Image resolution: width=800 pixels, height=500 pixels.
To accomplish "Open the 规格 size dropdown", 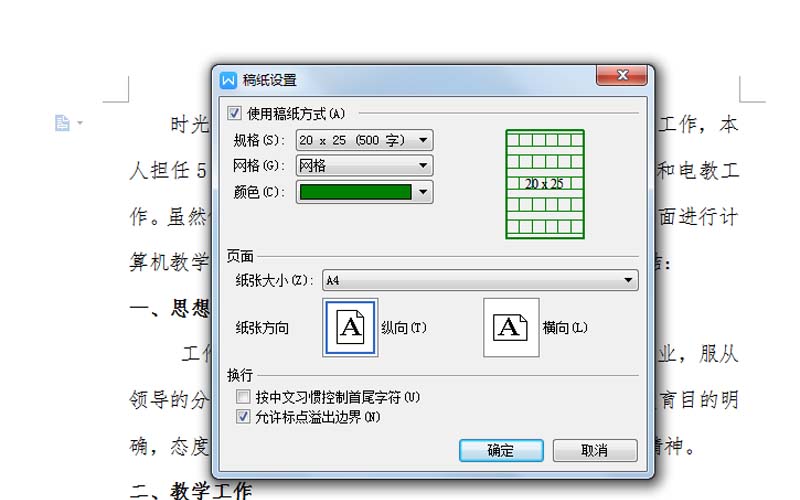I will [x=364, y=140].
